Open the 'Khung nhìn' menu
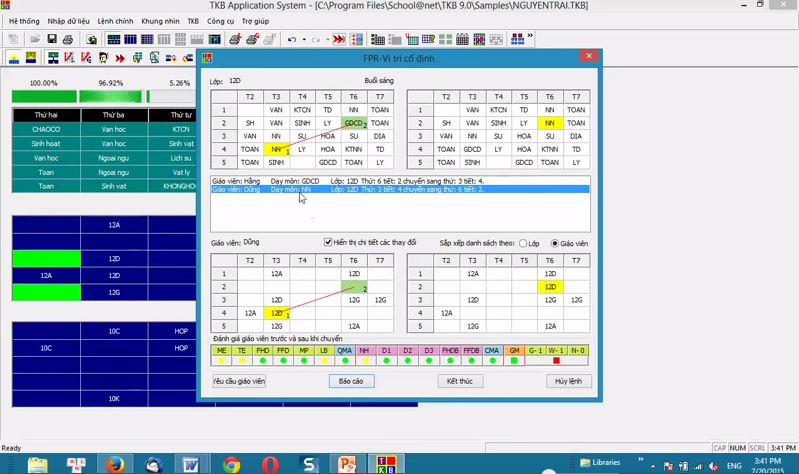The height and width of the screenshot is (474, 799). point(160,21)
